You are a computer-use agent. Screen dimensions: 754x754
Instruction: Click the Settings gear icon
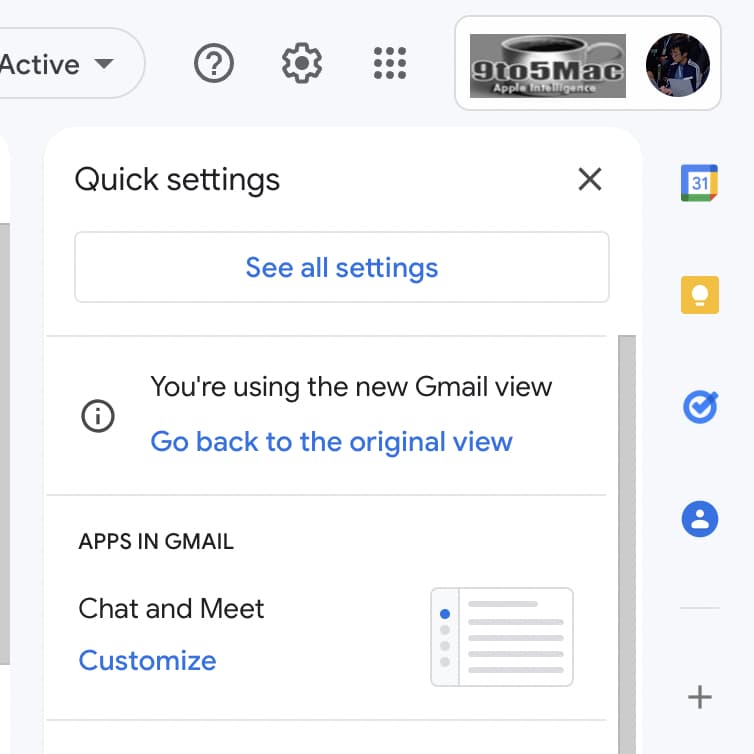point(301,64)
